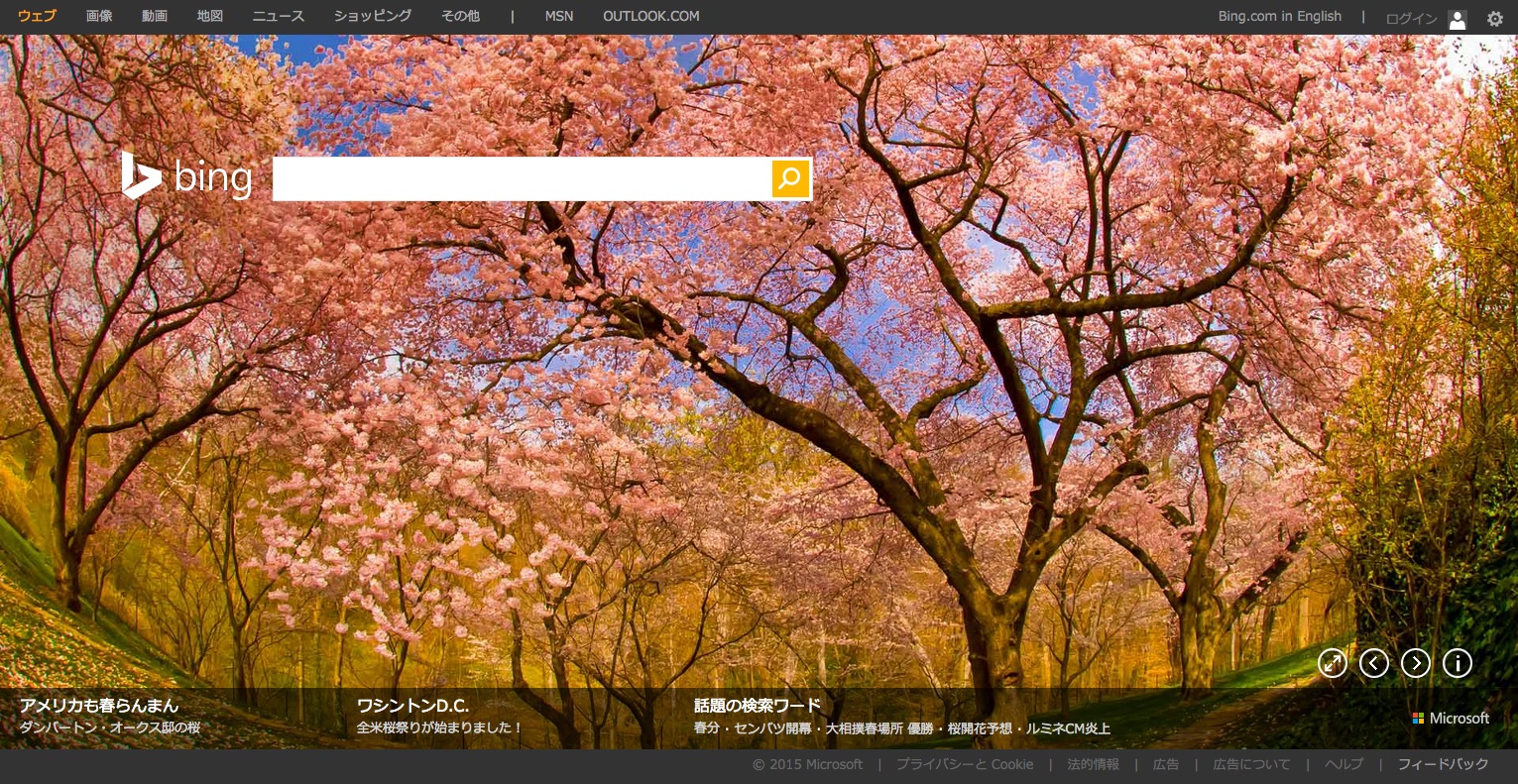The width and height of the screenshot is (1518, 784).
Task: Click the user profile avatar icon
Action: pos(1457,19)
